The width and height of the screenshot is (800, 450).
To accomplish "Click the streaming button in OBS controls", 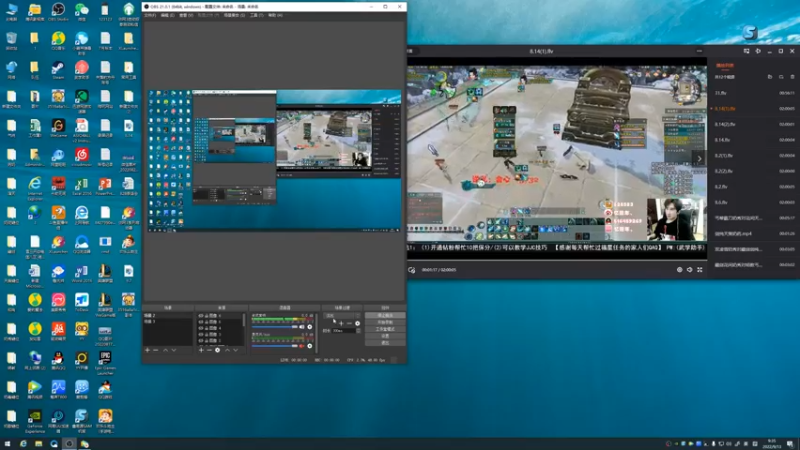I will [385, 315].
